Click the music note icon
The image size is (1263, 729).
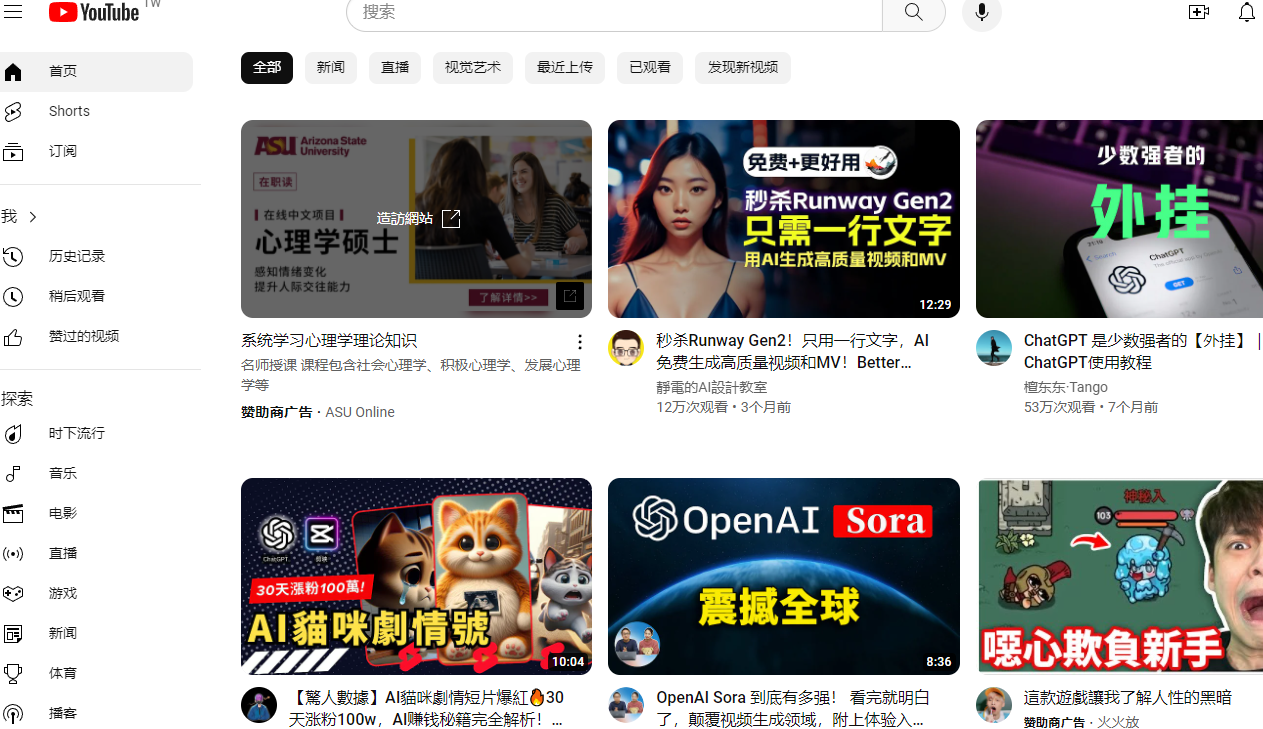tap(13, 474)
